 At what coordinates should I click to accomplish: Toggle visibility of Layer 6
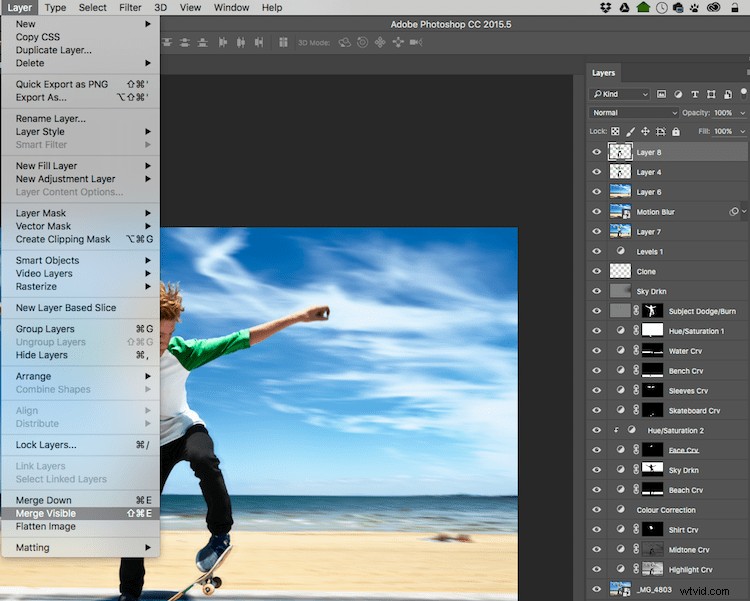click(x=596, y=192)
